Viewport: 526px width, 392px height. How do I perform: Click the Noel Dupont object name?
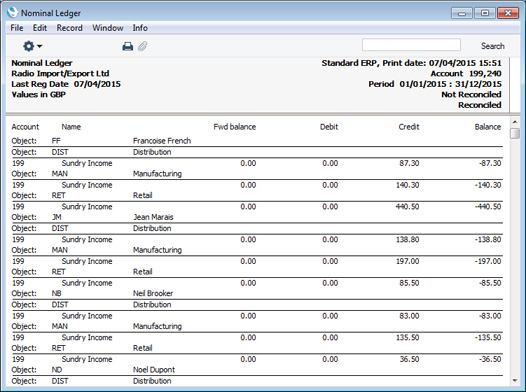pos(154,370)
